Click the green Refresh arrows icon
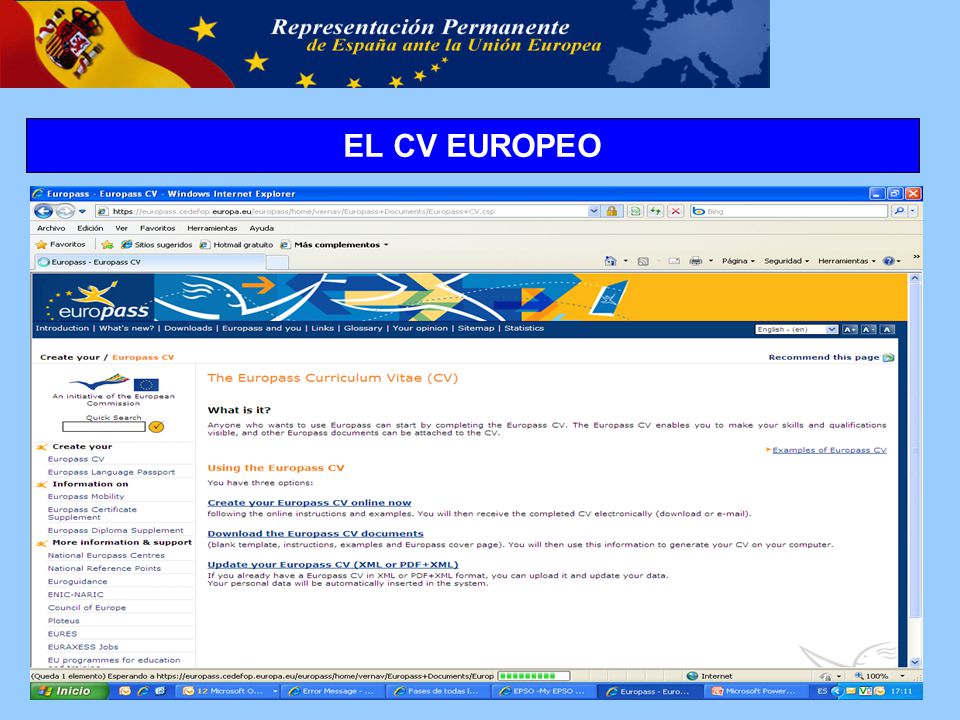 tap(656, 211)
